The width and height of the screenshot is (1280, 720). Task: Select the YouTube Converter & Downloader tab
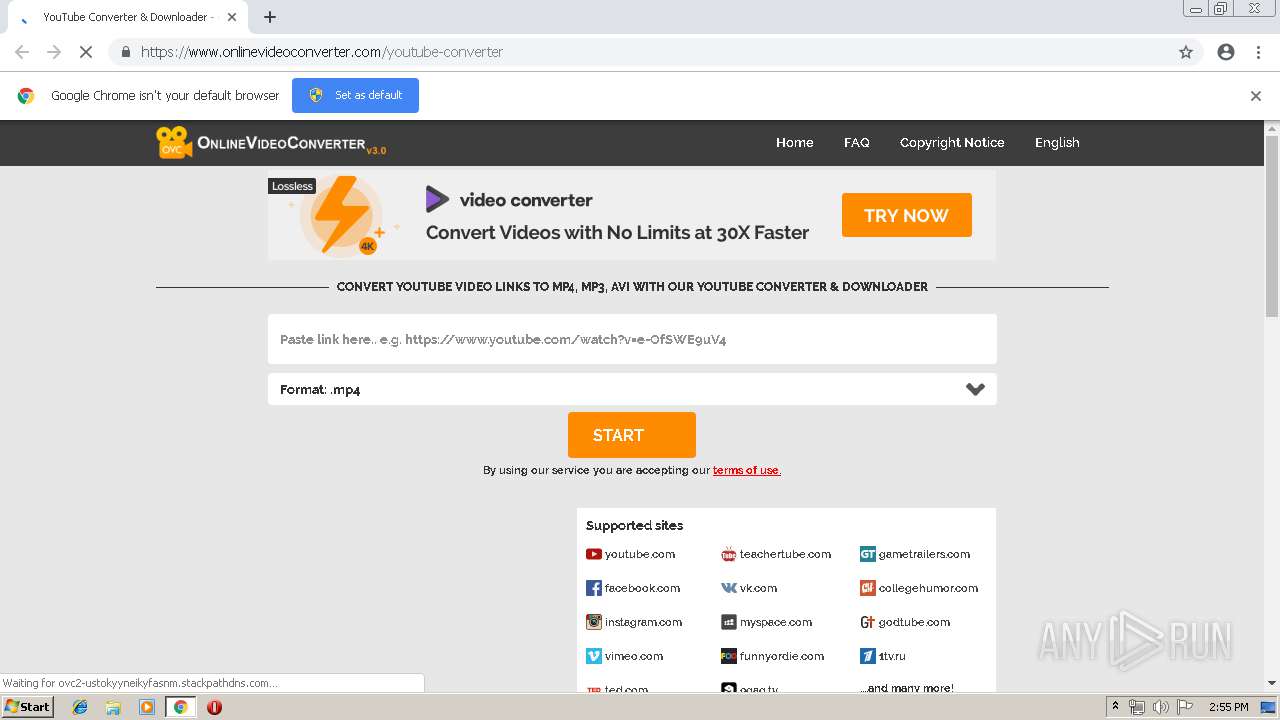pyautogui.click(x=128, y=17)
